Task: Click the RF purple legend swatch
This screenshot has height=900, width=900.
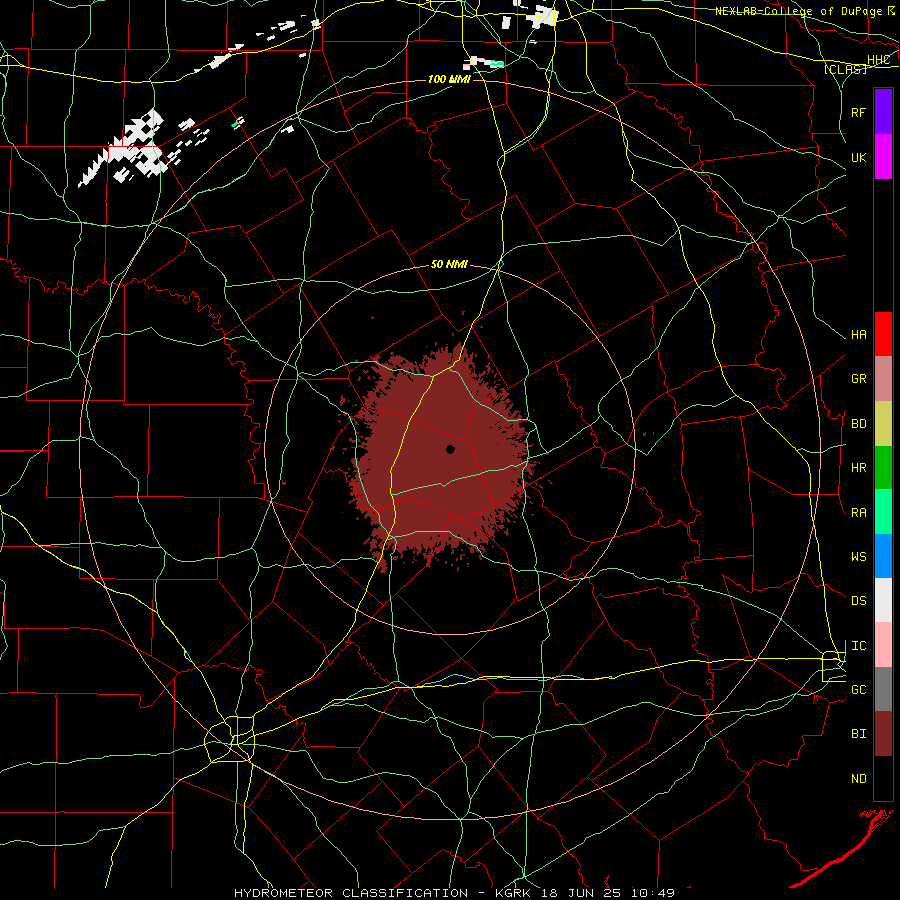Action: (x=883, y=112)
